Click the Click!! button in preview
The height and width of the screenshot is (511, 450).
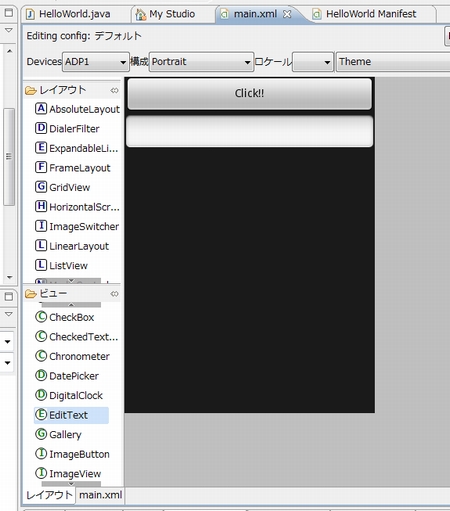pos(249,93)
